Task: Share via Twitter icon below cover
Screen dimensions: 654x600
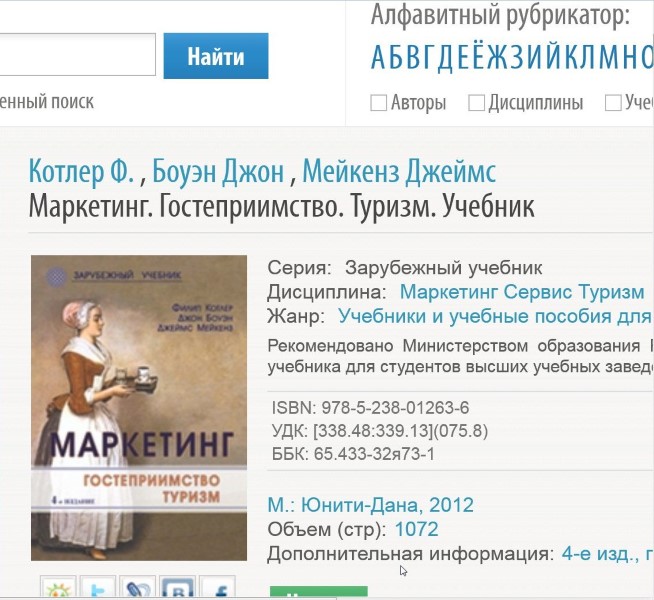Action: (x=98, y=588)
